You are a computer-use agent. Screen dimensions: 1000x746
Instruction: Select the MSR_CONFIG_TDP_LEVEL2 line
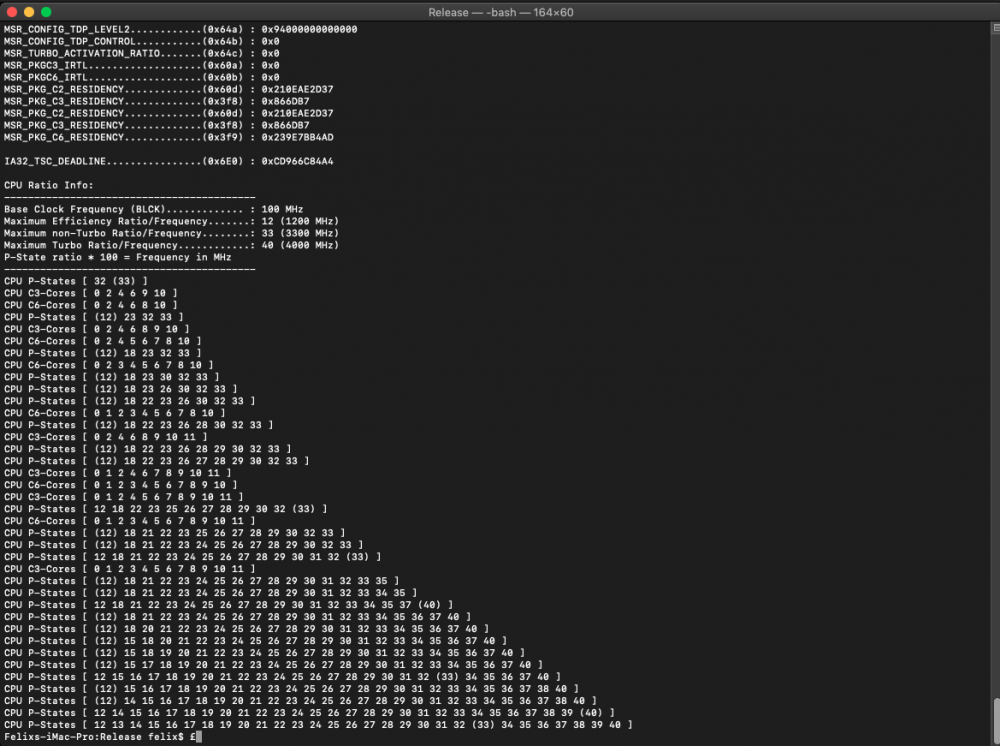coord(180,29)
